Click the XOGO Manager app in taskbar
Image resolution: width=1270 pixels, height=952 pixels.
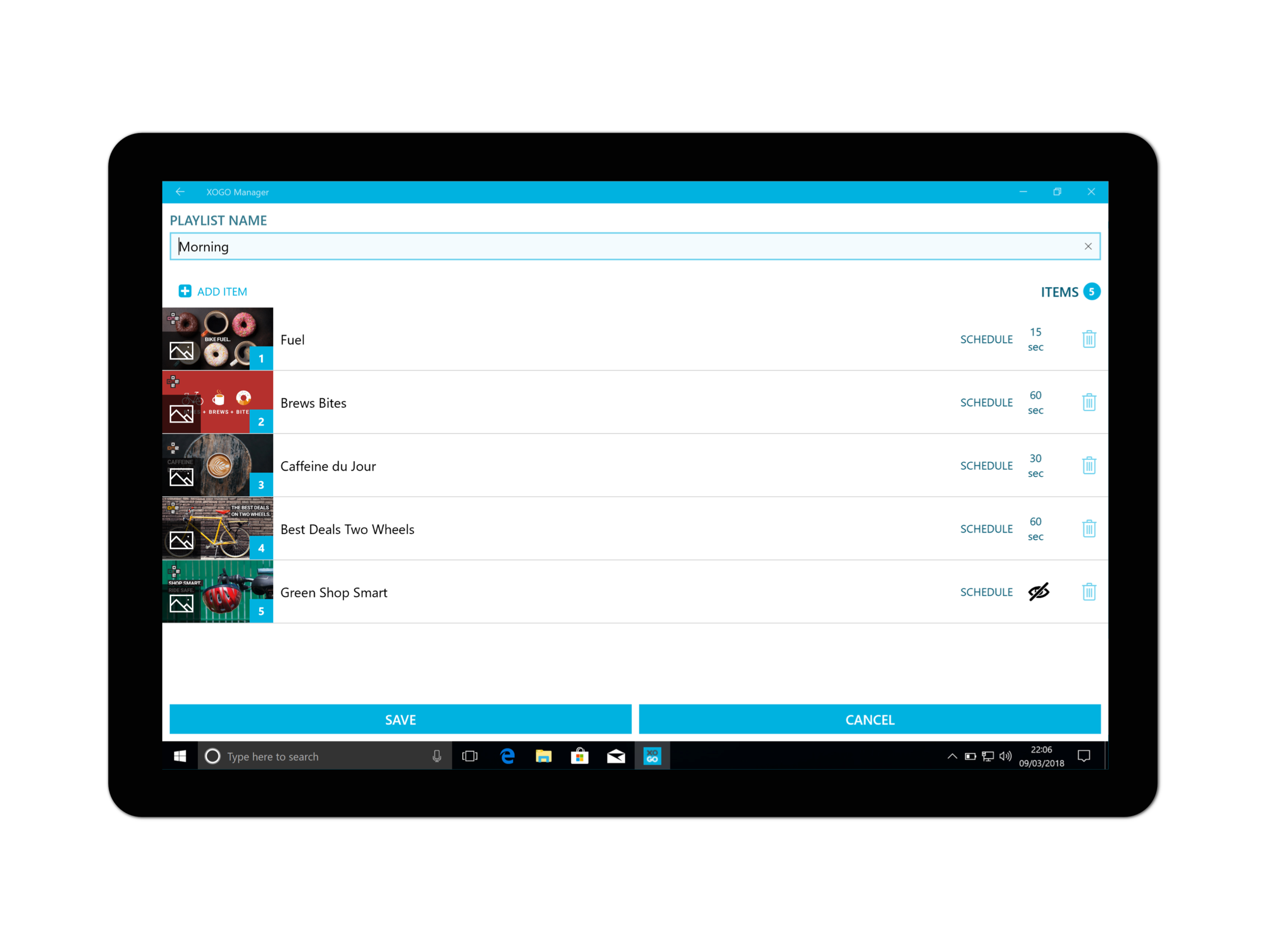click(x=653, y=756)
